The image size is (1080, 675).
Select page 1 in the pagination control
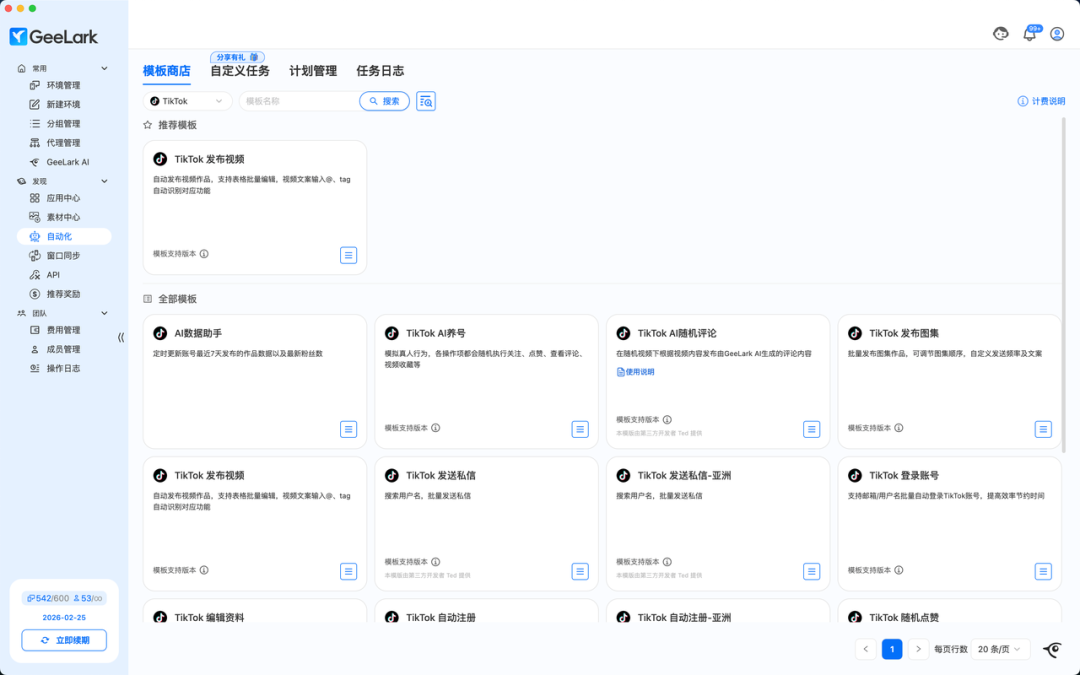pyautogui.click(x=892, y=648)
